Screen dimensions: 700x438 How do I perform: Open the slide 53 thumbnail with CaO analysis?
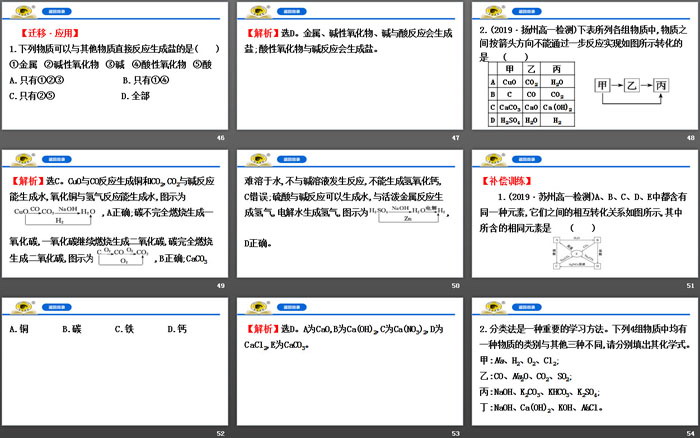[349, 367]
